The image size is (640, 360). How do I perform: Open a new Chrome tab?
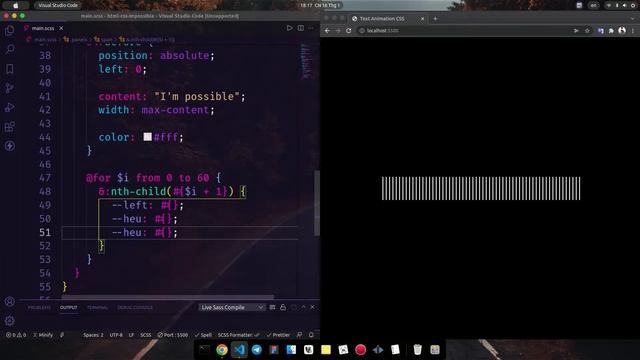pyautogui.click(x=435, y=19)
